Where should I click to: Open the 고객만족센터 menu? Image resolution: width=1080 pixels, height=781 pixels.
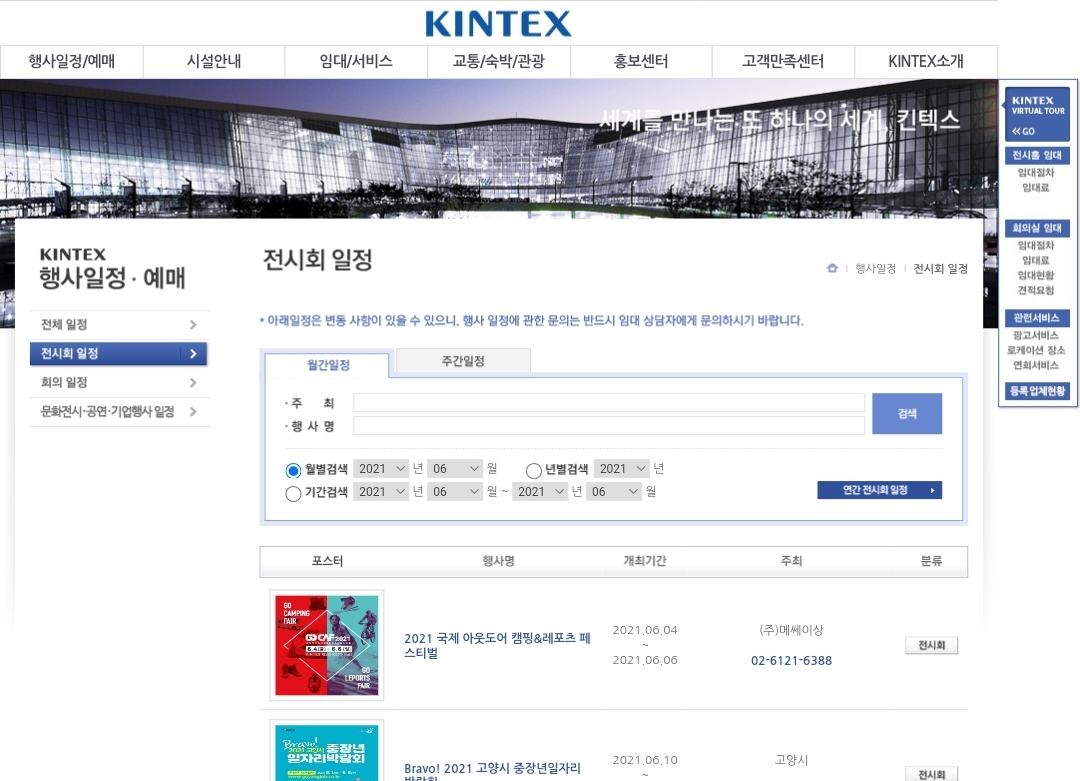click(x=783, y=61)
